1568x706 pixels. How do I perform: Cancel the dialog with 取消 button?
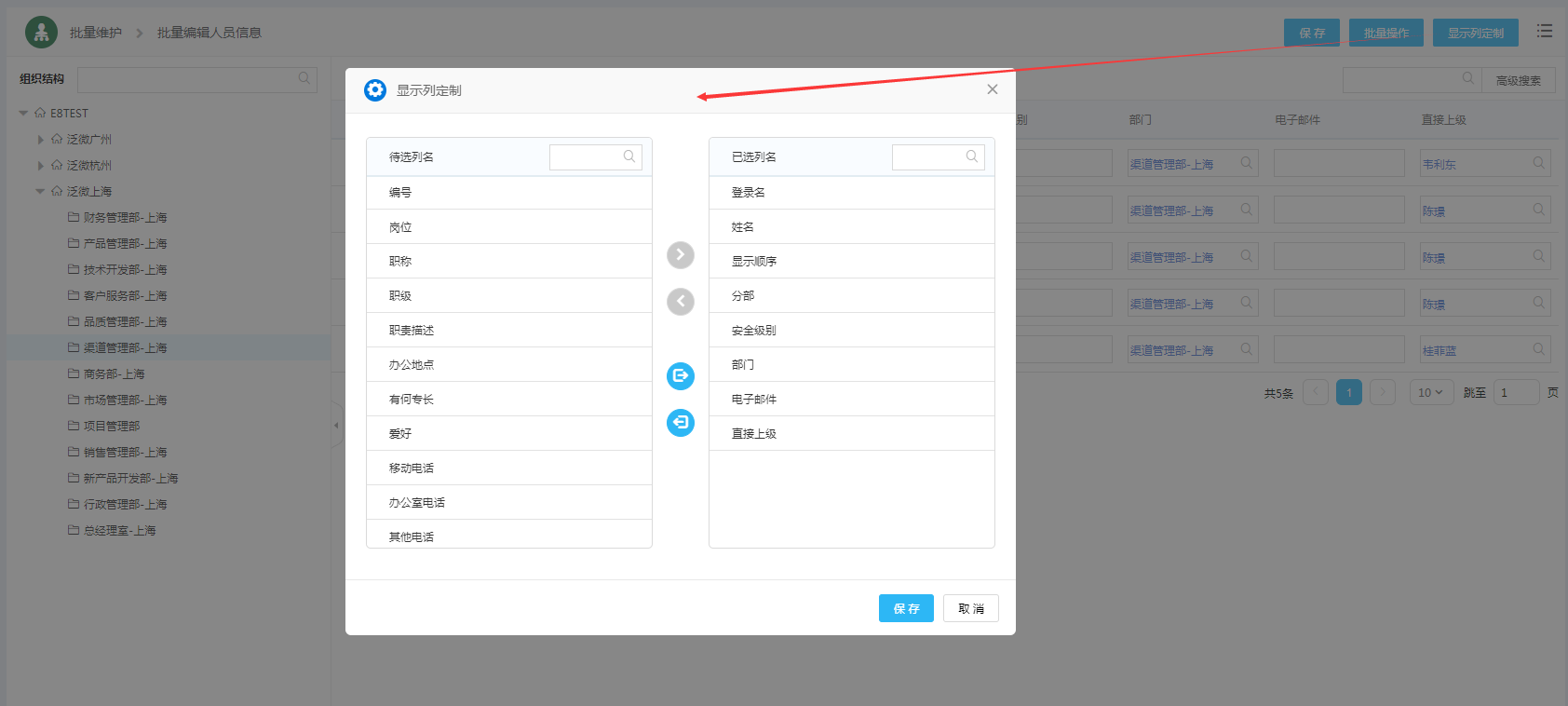[x=970, y=608]
